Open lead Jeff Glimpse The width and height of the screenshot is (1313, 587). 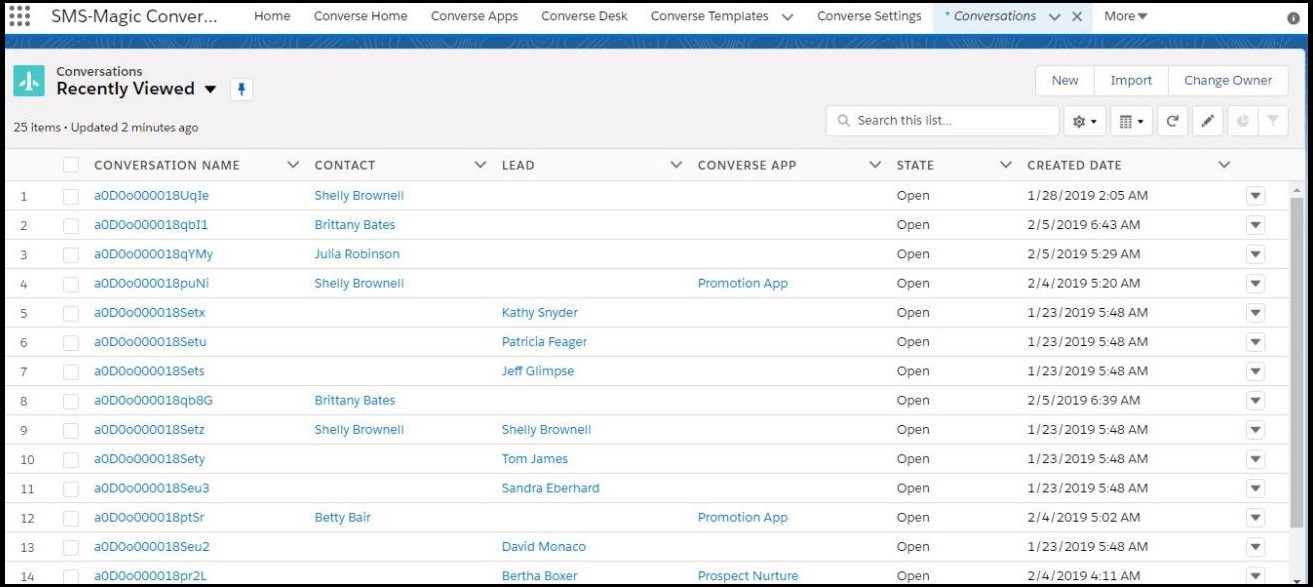(x=538, y=371)
